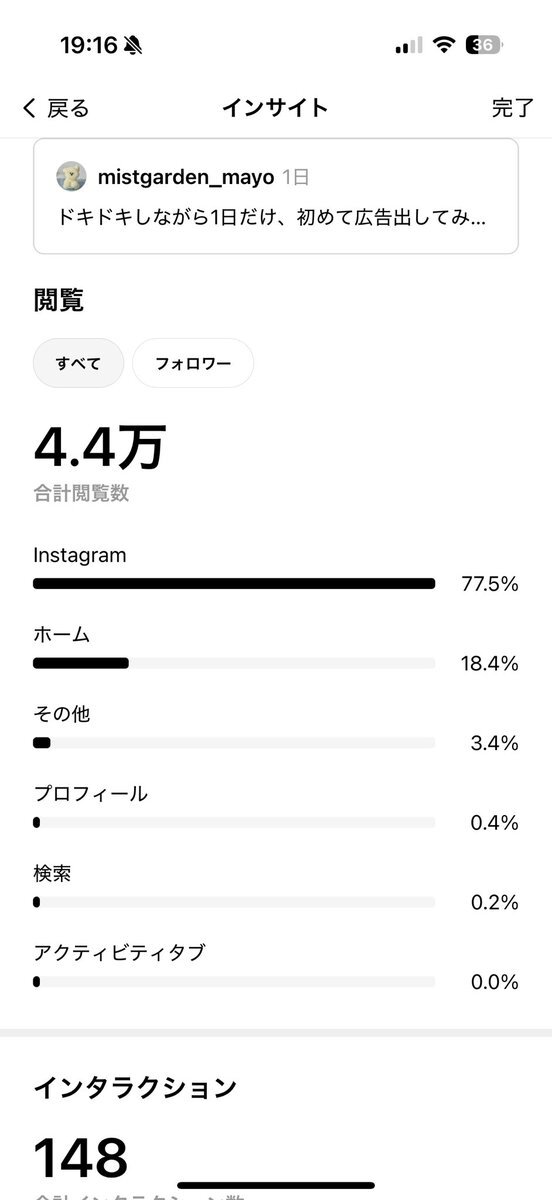Viewport: 552px width, 1200px height.
Task: Tap the cellular signal bars icon
Action: point(409,45)
